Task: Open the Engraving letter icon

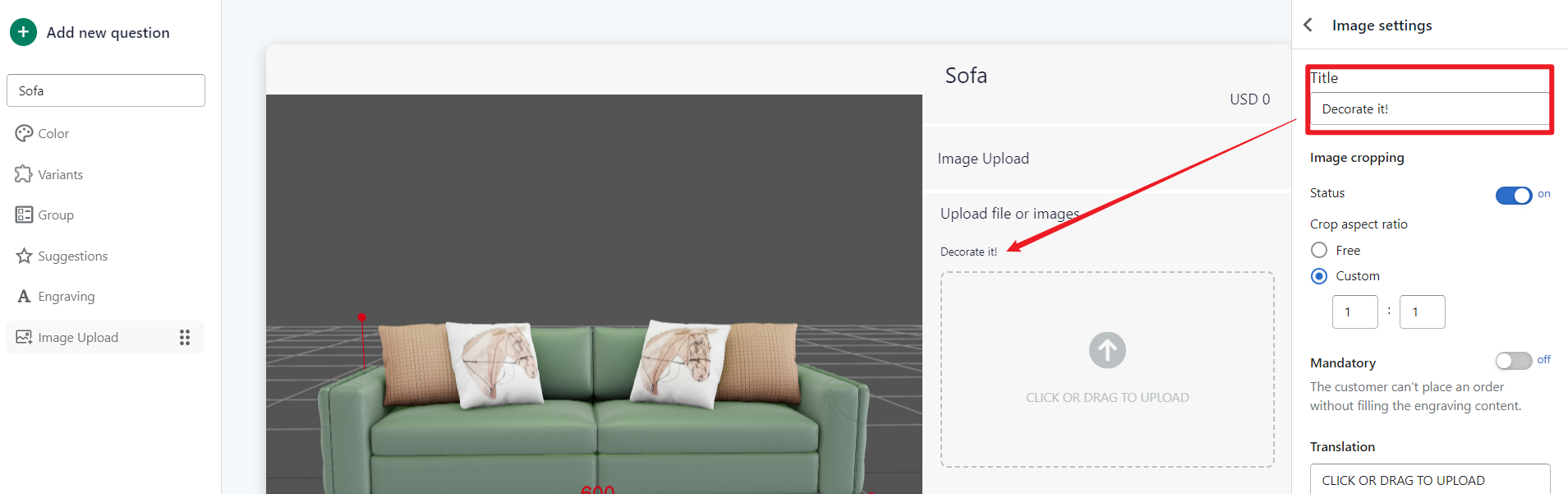Action: click(24, 296)
